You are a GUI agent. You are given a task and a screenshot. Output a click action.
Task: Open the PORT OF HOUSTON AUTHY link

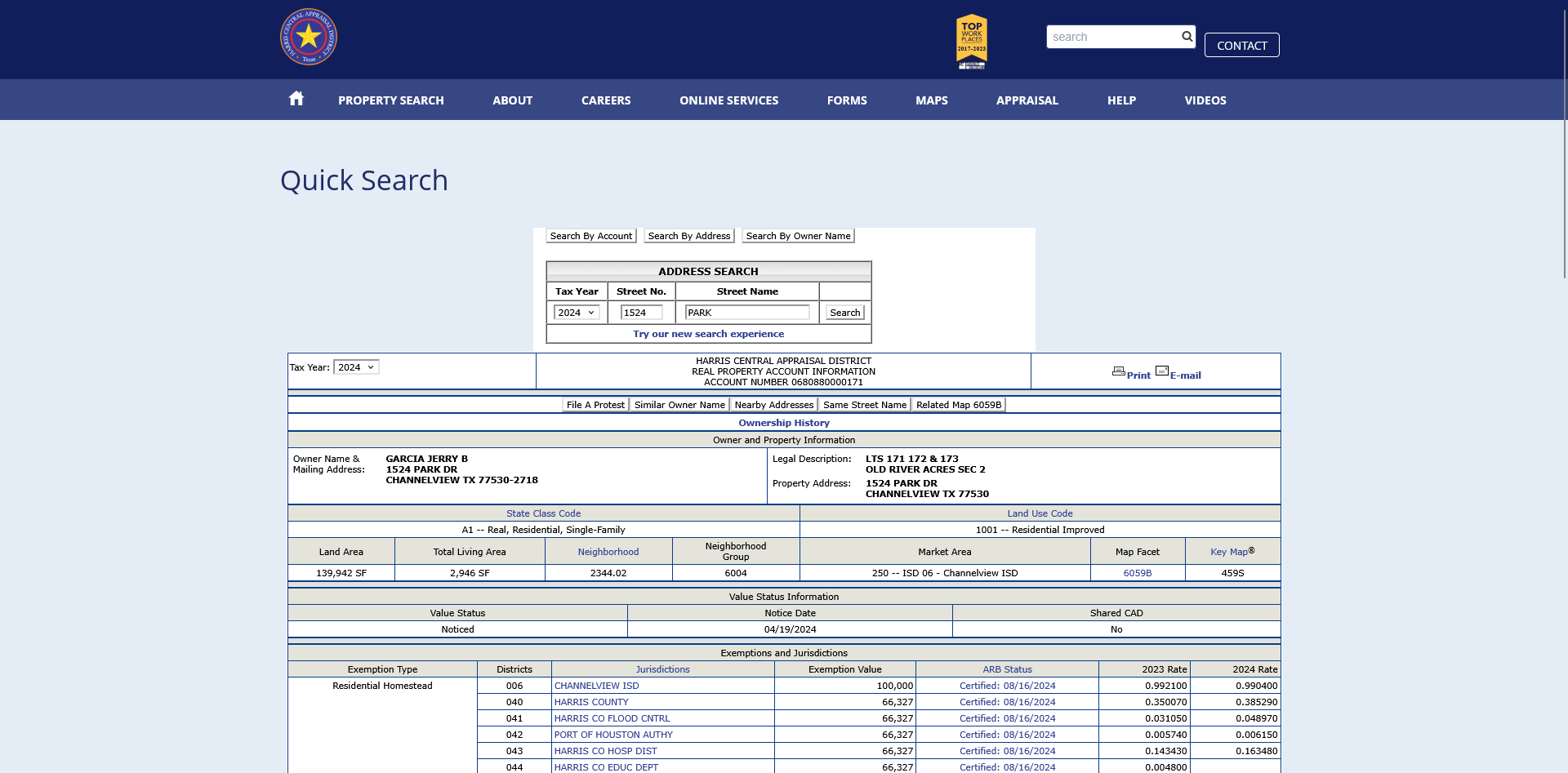pos(613,735)
